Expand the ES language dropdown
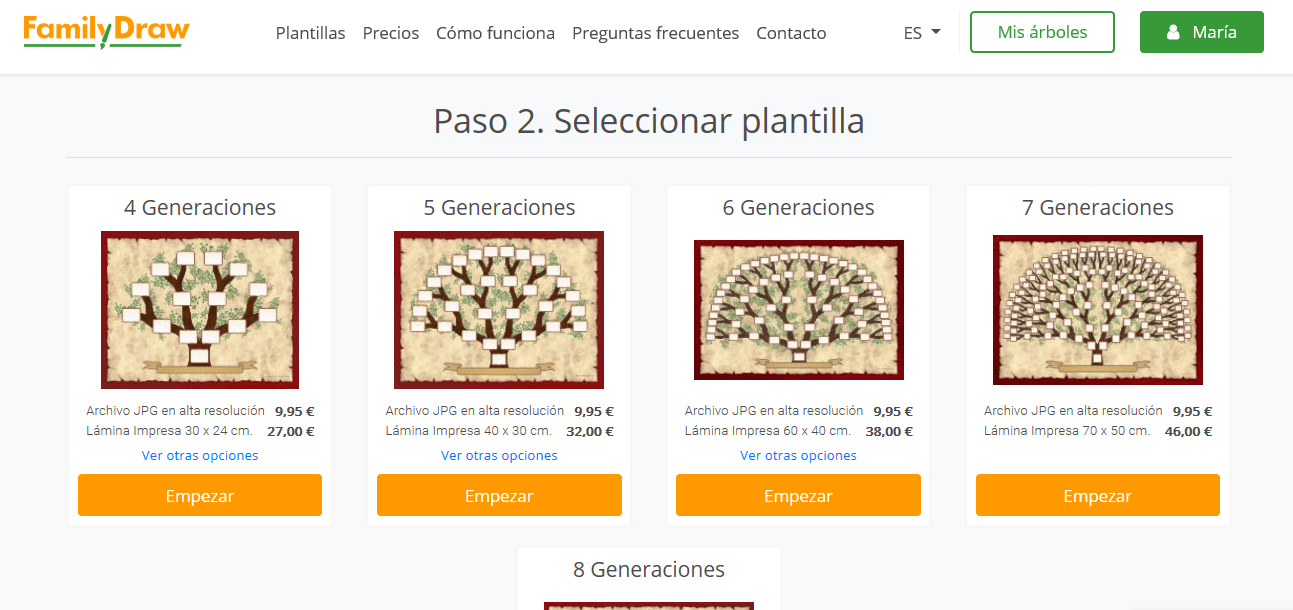The image size is (1293, 610). (x=921, y=33)
